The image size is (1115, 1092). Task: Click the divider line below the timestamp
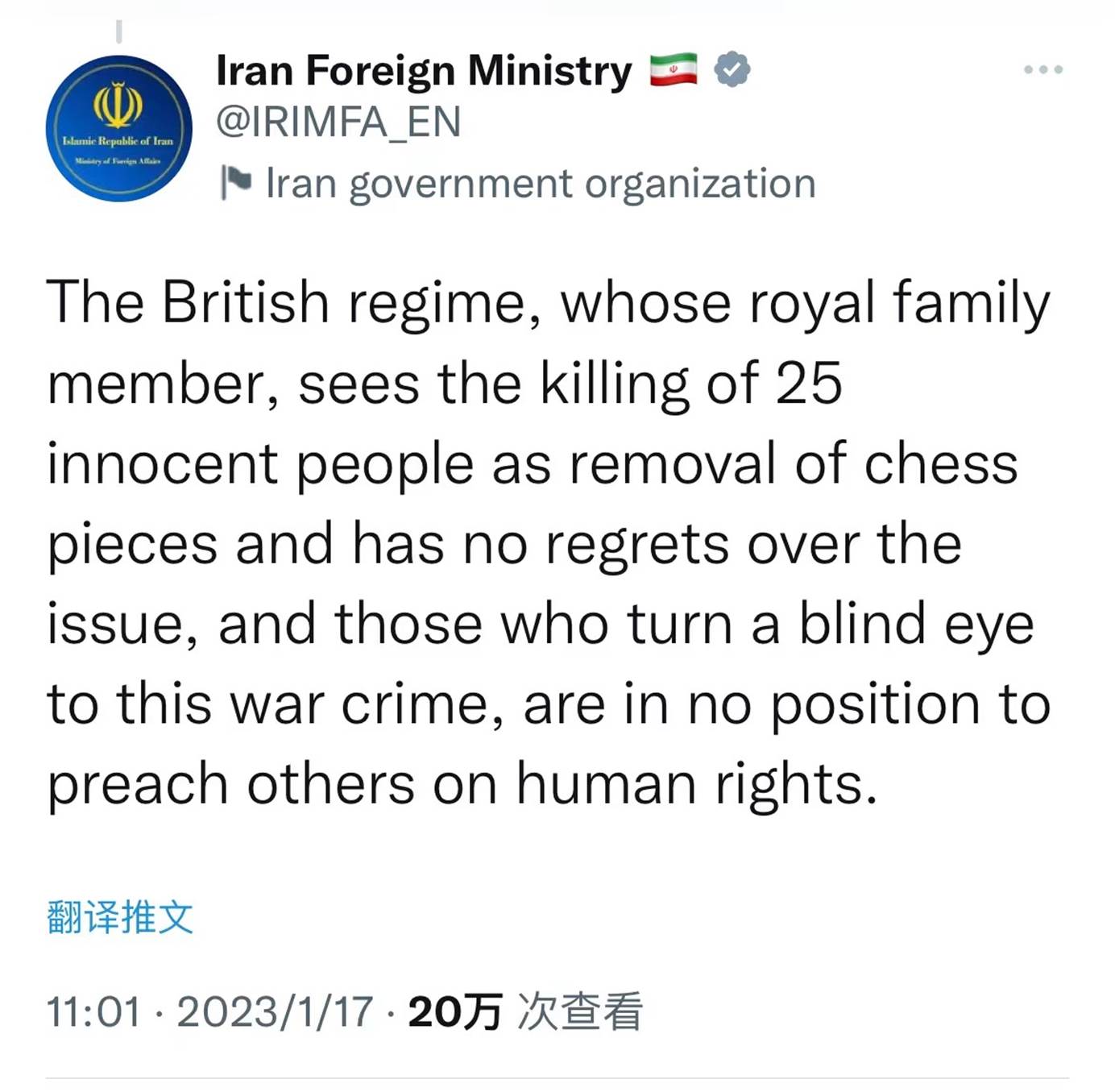[x=557, y=1077]
